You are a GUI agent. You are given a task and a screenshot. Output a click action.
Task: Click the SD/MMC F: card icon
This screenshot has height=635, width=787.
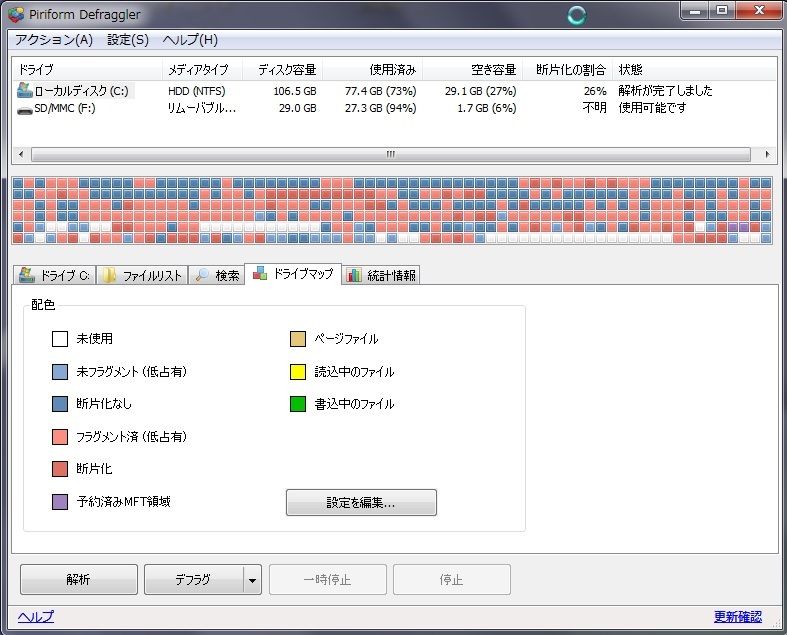tap(25, 109)
